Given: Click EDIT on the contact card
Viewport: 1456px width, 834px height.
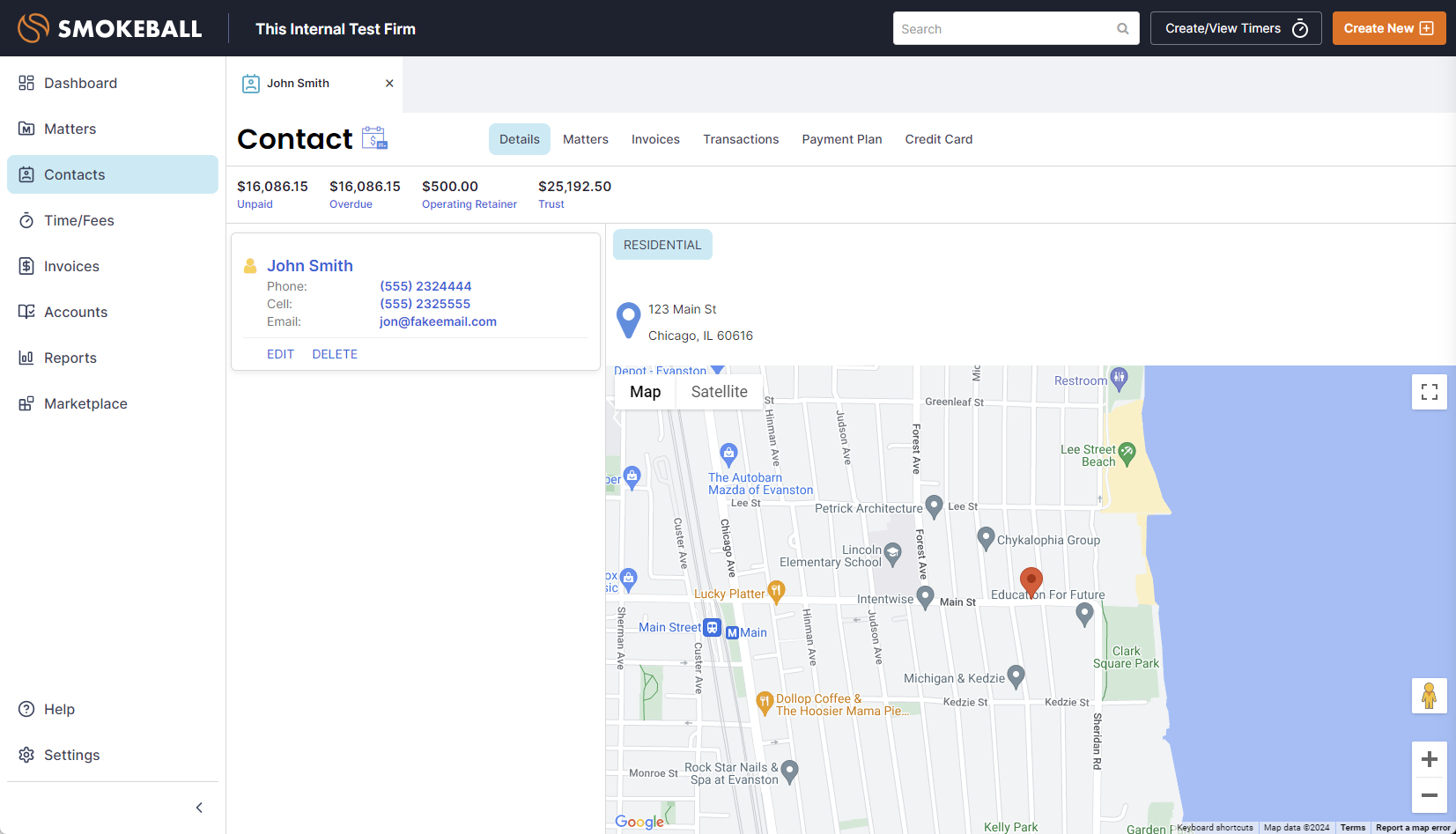Looking at the screenshot, I should [x=280, y=354].
